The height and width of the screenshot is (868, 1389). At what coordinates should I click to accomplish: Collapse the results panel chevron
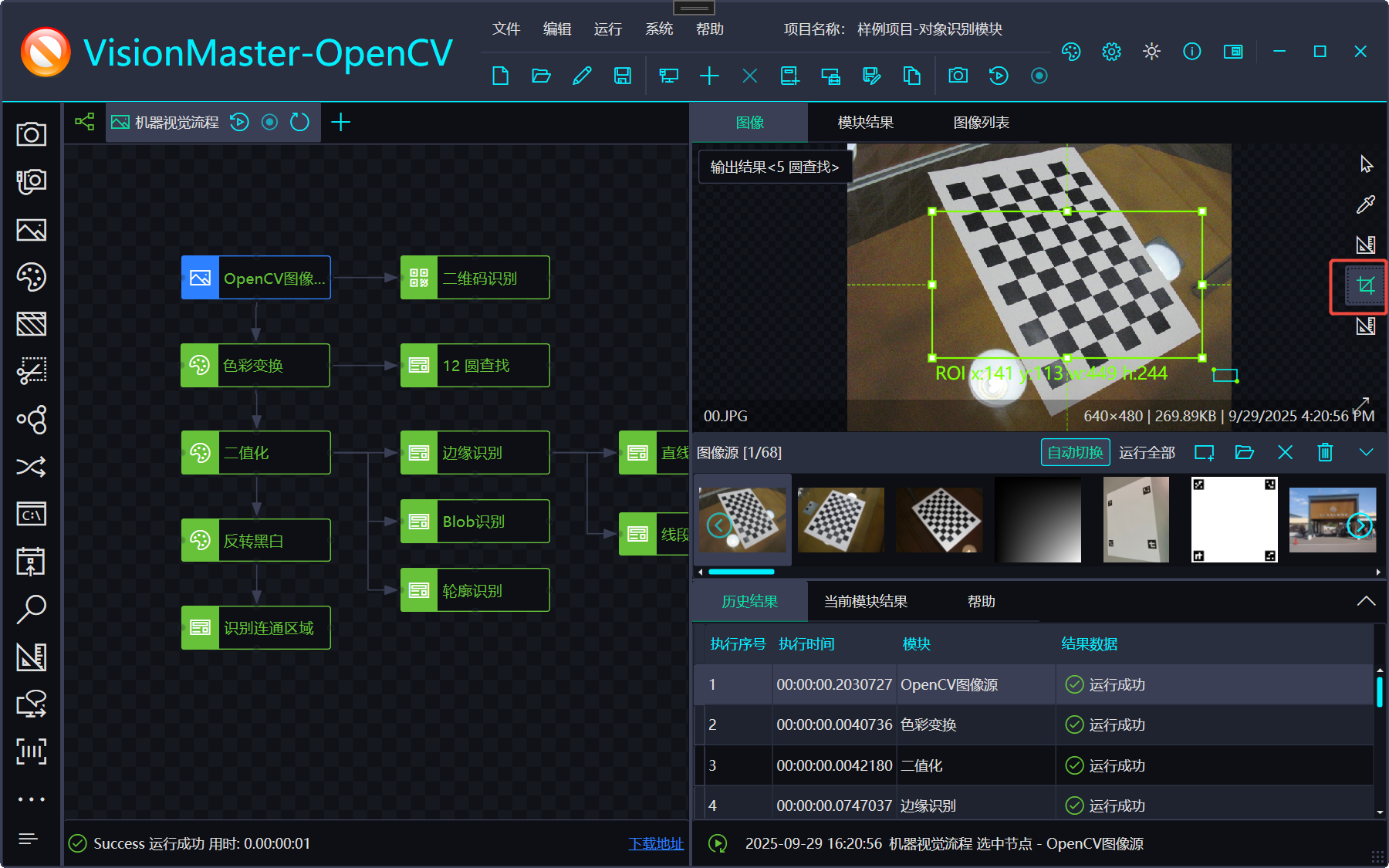pos(1366,601)
